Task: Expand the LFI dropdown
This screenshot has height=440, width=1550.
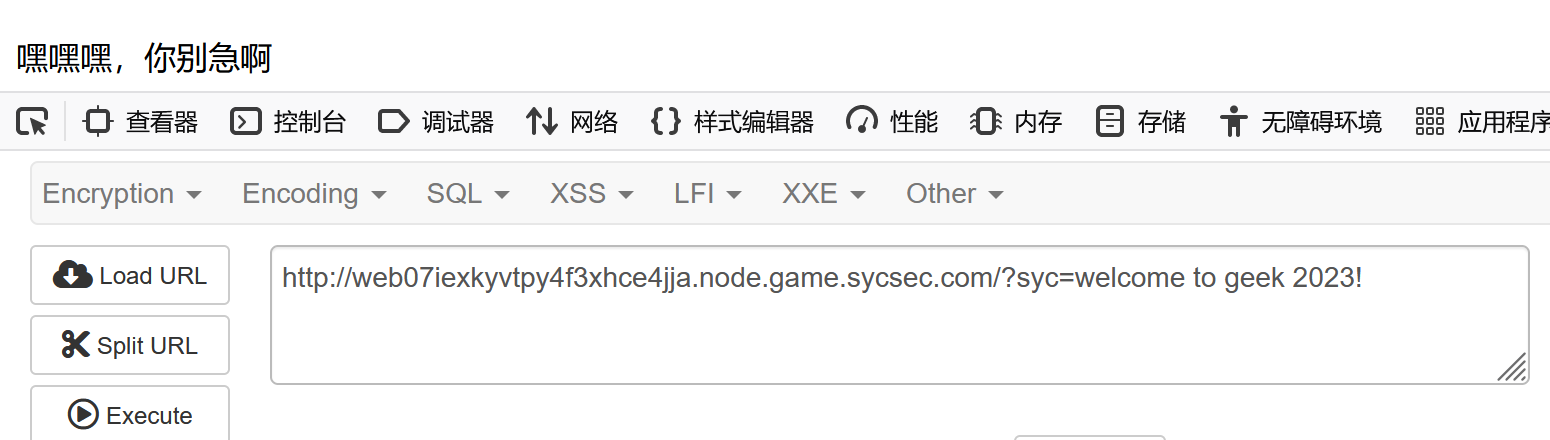Action: tap(707, 194)
